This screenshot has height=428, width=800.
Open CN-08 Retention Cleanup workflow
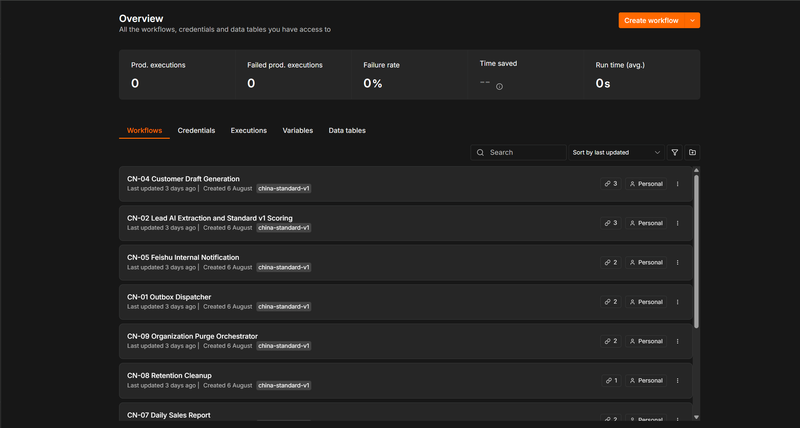point(405,381)
